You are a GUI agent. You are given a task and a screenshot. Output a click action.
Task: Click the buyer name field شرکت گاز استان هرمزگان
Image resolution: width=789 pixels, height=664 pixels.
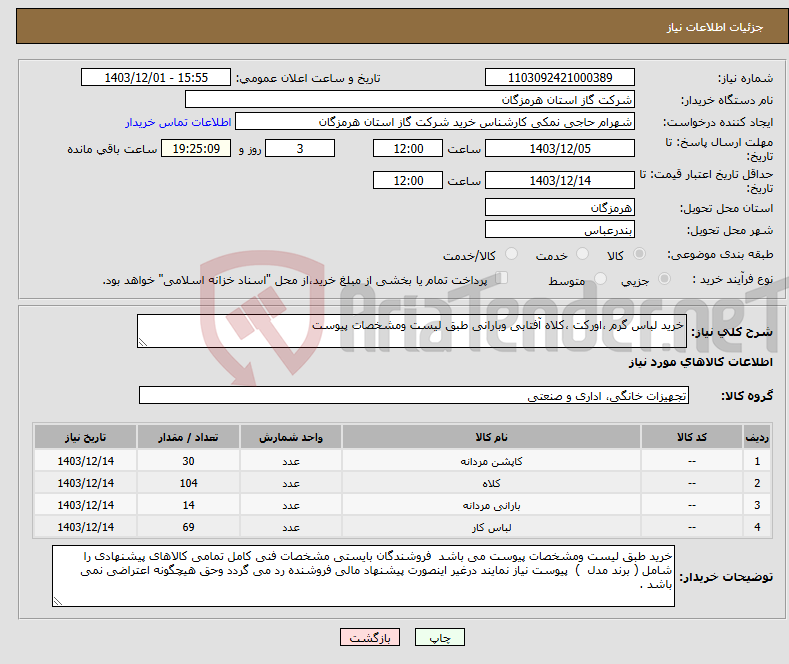point(410,100)
